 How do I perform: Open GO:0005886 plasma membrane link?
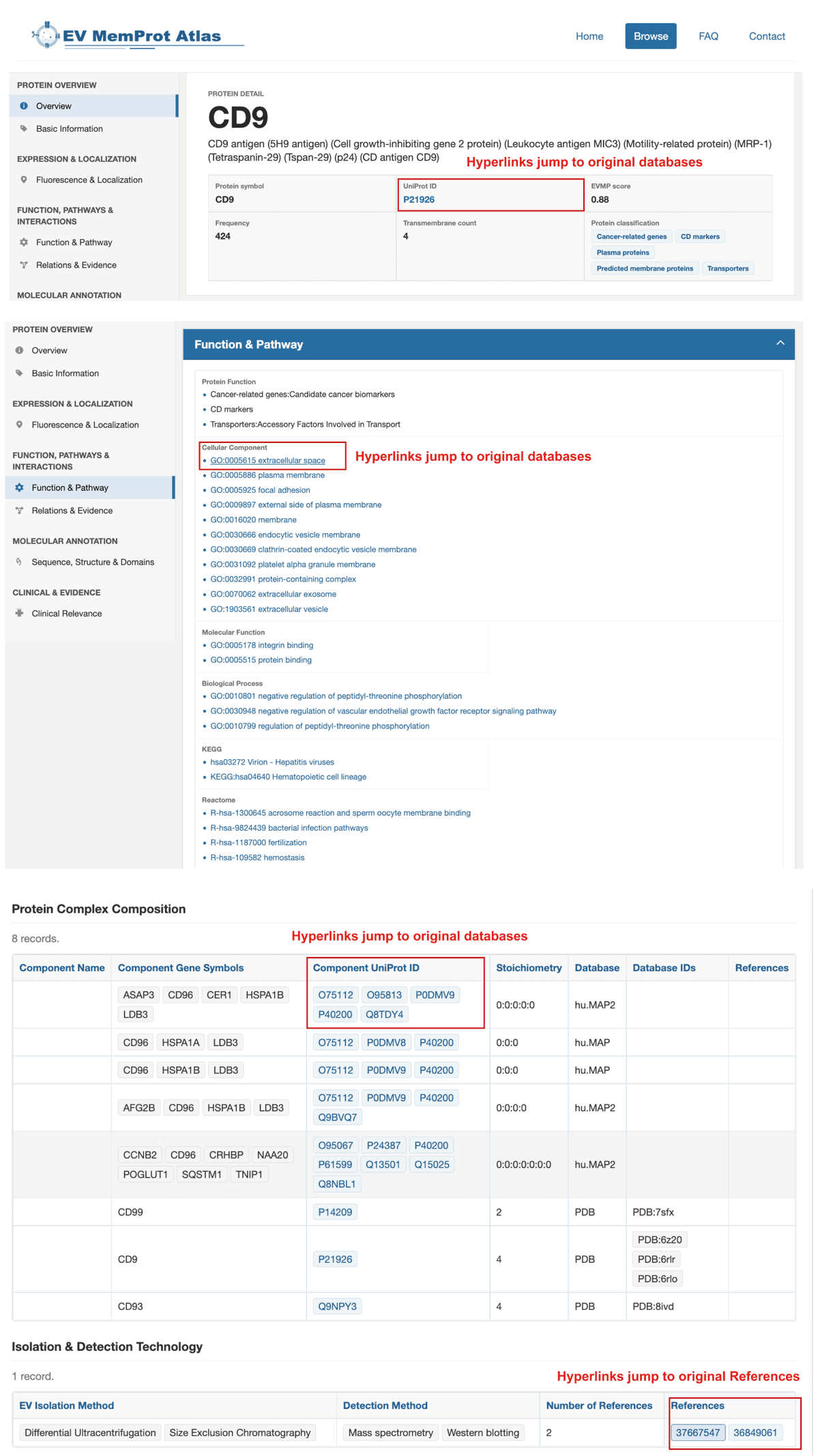pos(267,475)
